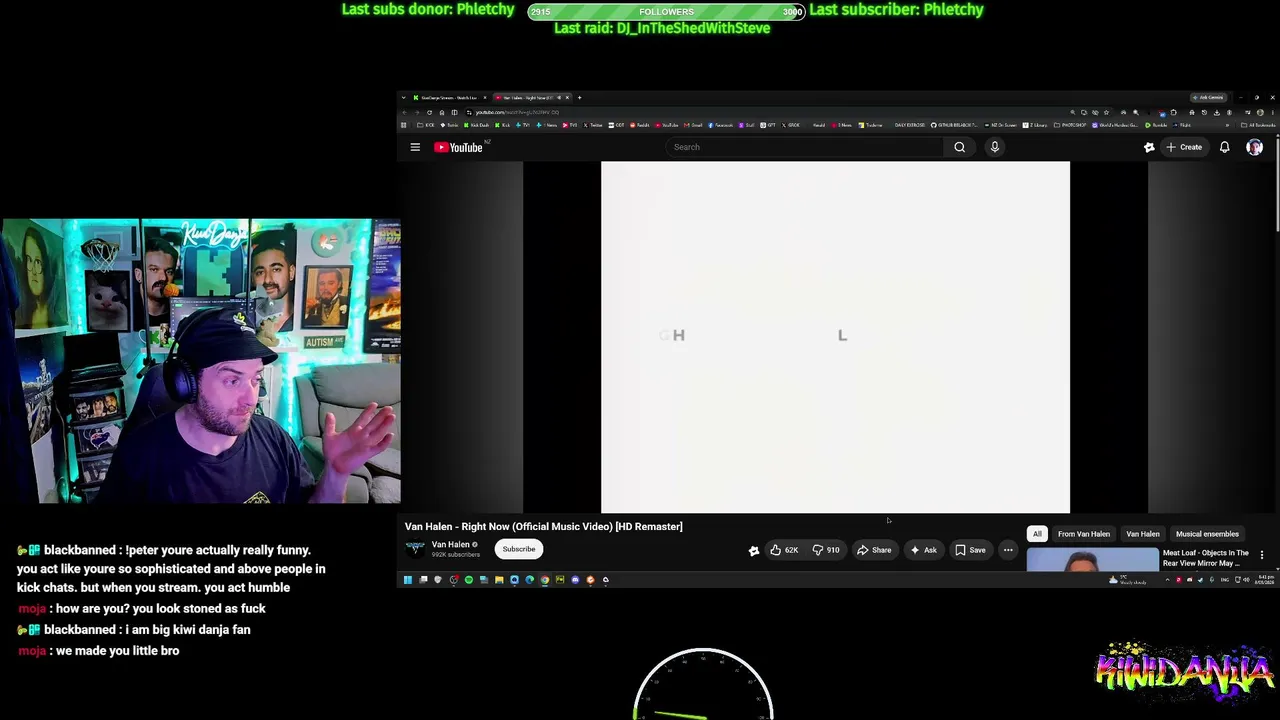The image size is (1280, 720).
Task: Open the Reddit bookmark
Action: (641, 125)
